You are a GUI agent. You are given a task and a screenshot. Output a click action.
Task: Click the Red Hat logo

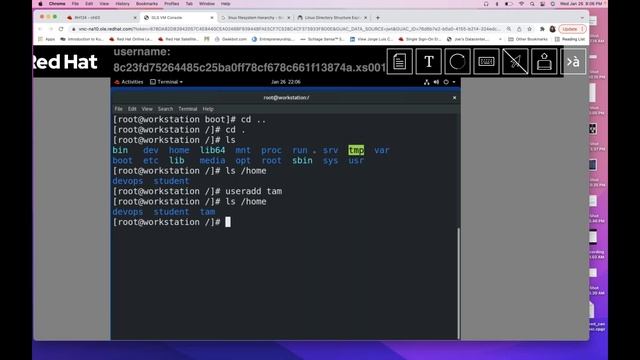(x=65, y=62)
